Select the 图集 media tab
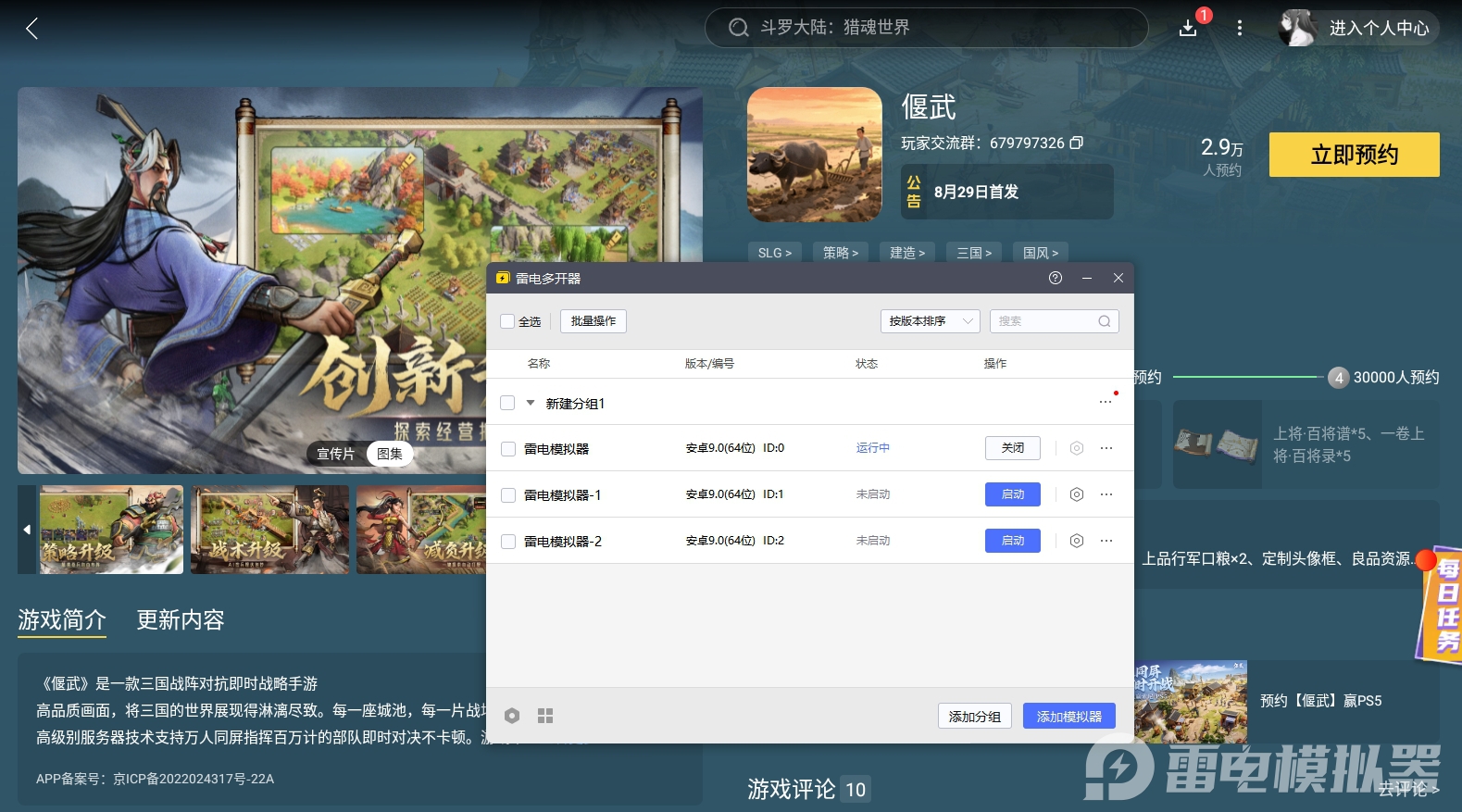This screenshot has height=812, width=1462. tap(390, 454)
